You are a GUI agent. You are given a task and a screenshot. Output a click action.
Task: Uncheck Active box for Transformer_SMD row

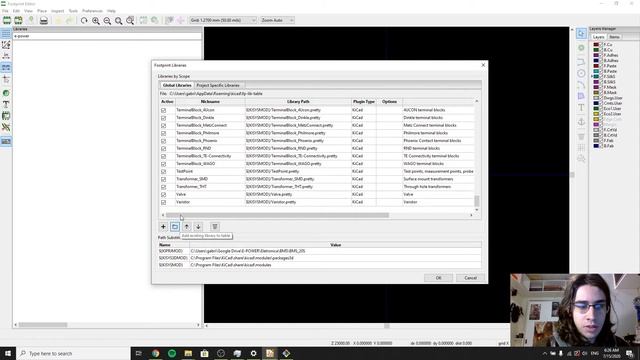(x=164, y=179)
